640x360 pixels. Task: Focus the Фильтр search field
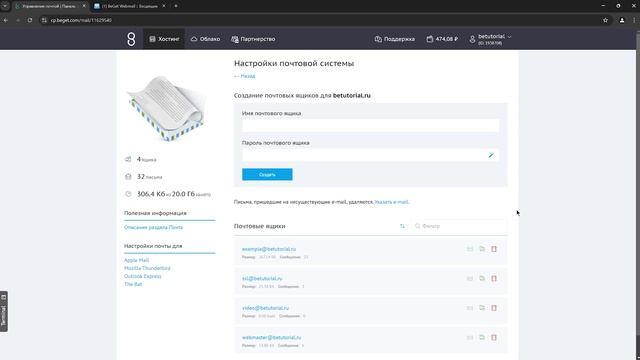tap(459, 226)
